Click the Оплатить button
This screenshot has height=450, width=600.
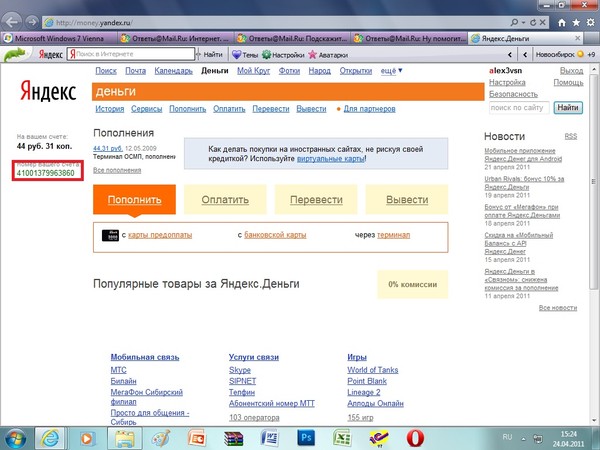[x=225, y=199]
